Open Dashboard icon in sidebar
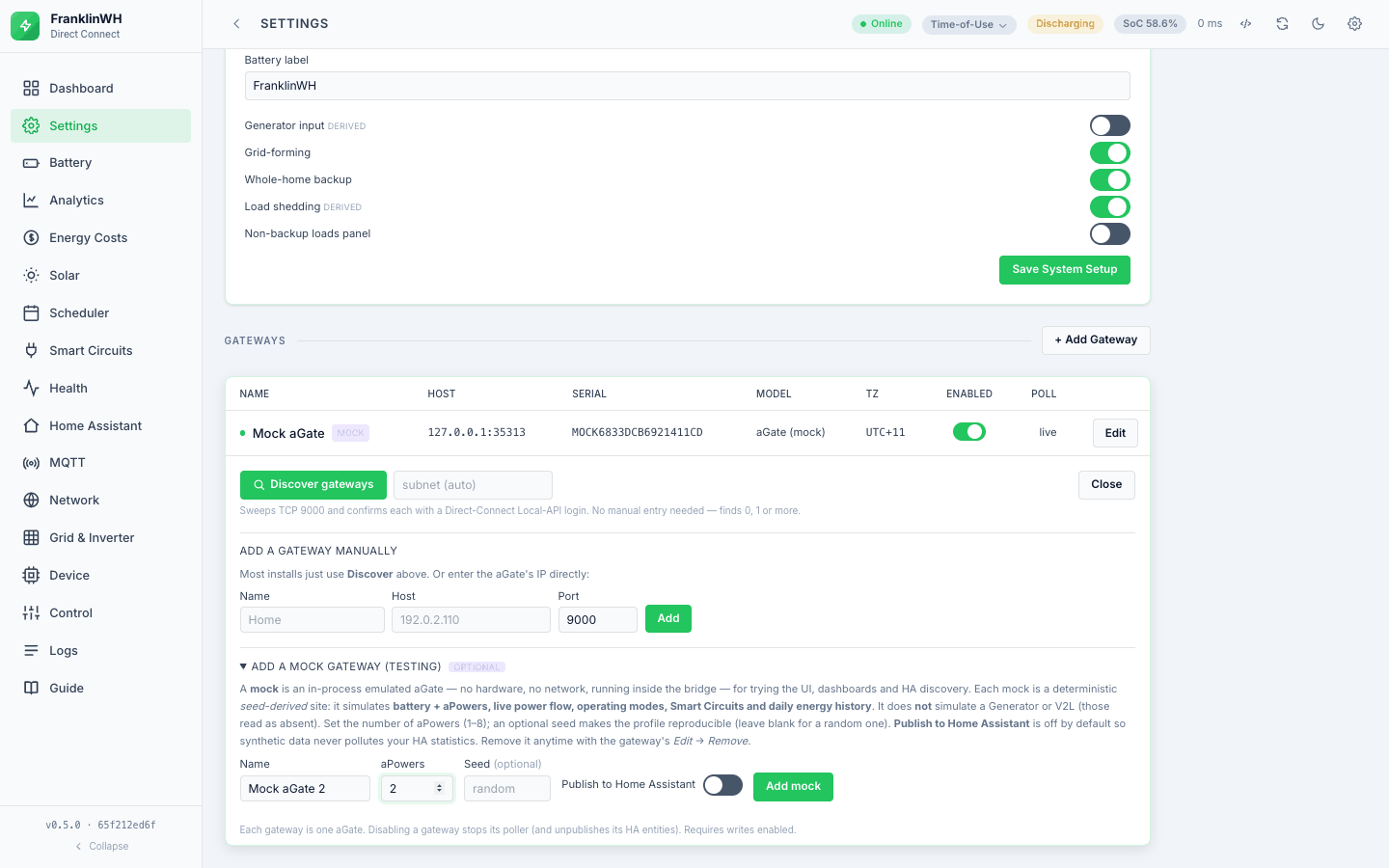 point(31,88)
